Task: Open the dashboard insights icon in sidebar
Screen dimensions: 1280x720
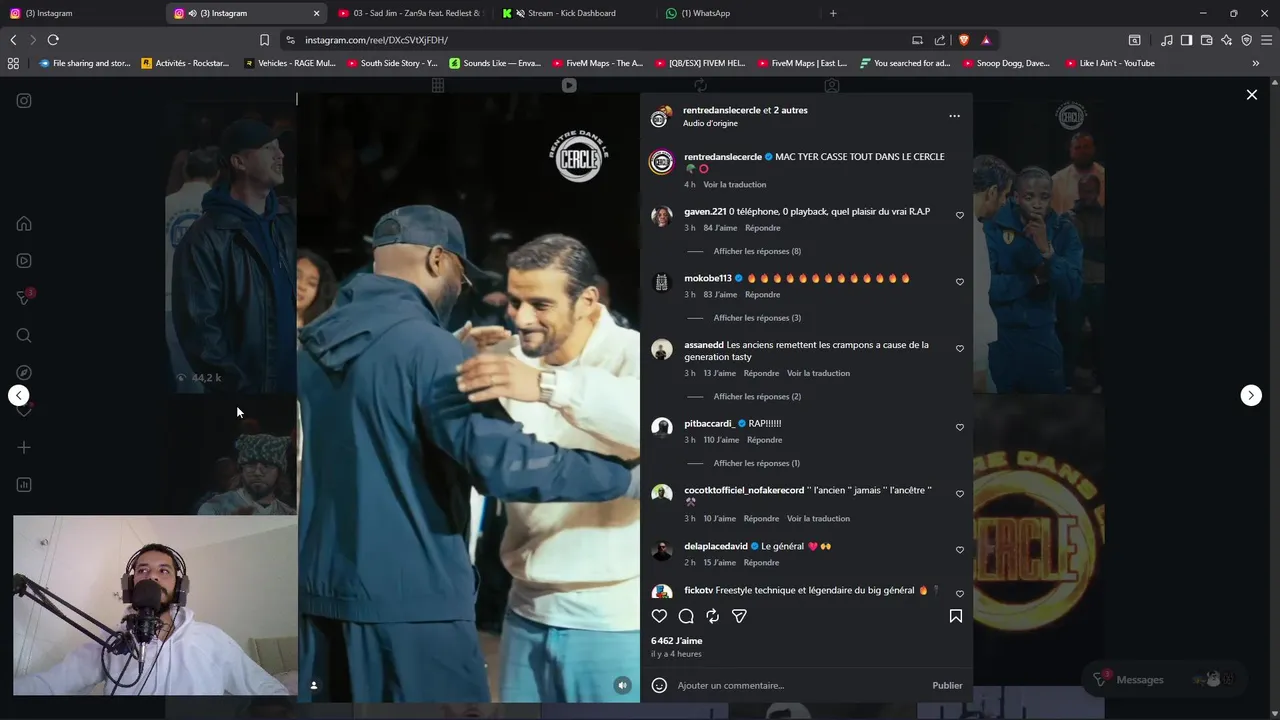Action: (24, 485)
